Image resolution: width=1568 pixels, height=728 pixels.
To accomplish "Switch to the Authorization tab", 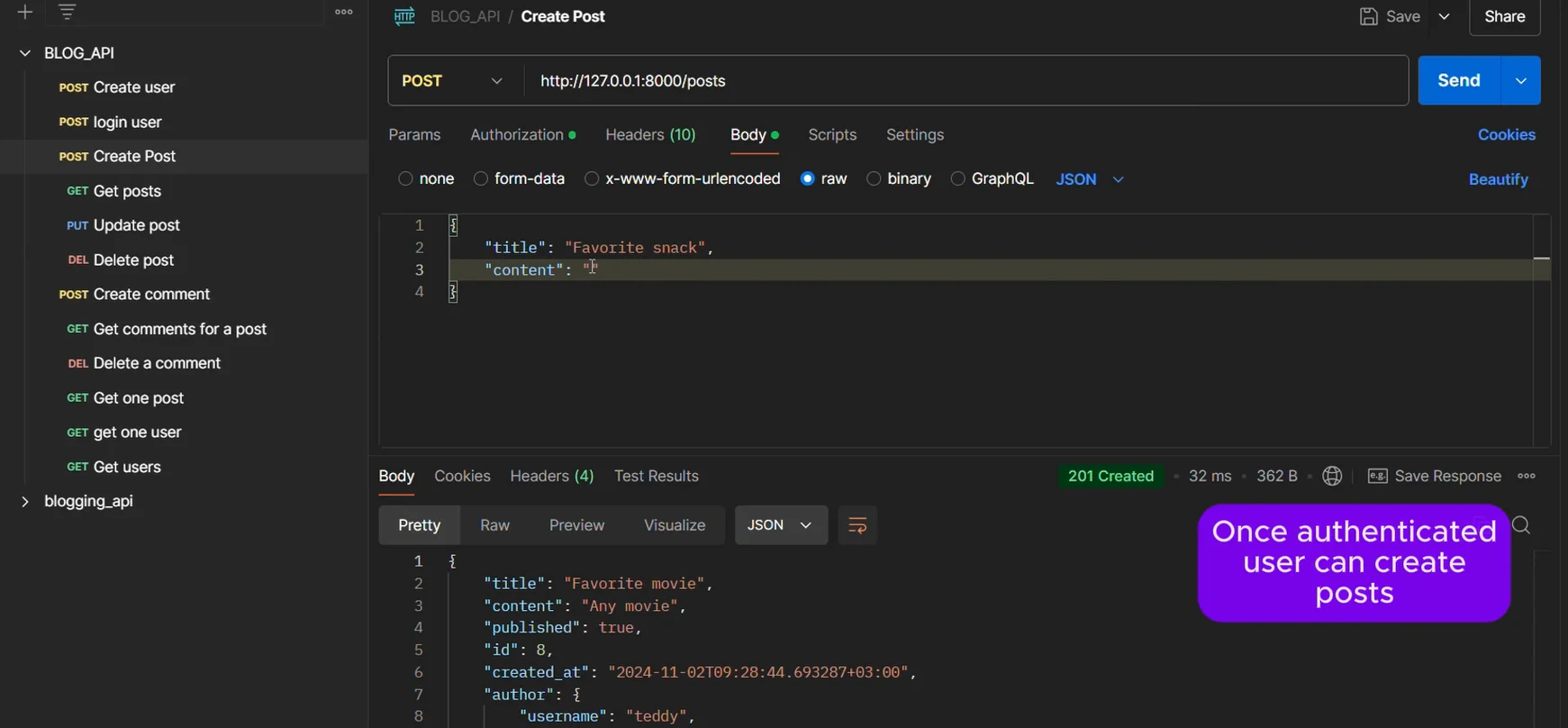I will click(x=522, y=134).
